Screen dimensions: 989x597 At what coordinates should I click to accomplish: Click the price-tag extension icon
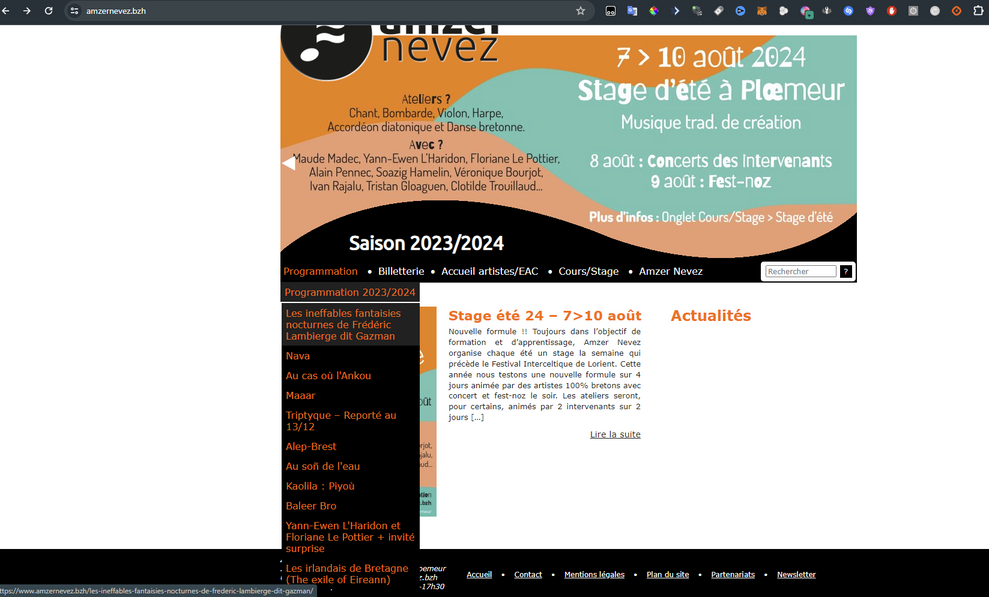[718, 11]
